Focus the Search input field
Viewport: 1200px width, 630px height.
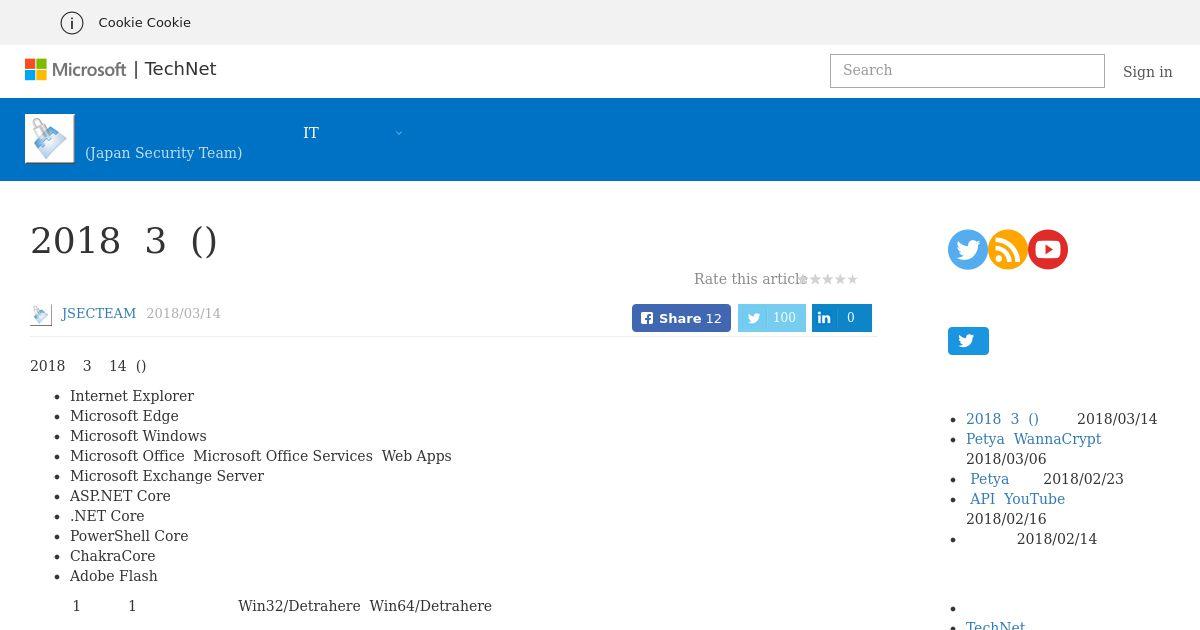pyautogui.click(x=967, y=71)
